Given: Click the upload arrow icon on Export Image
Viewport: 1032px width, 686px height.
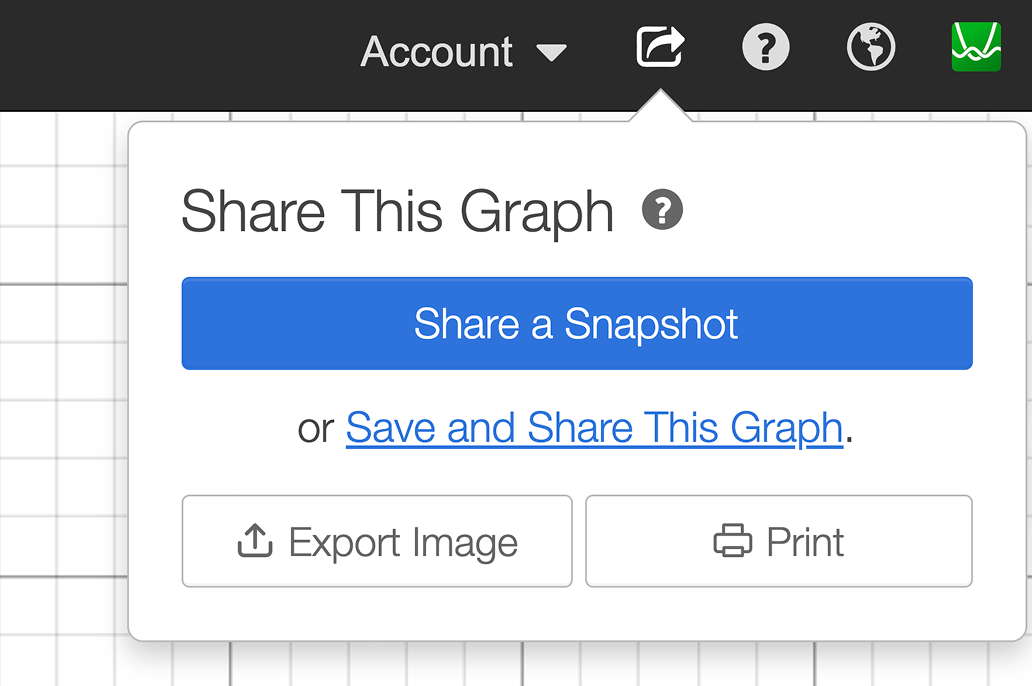Looking at the screenshot, I should tap(255, 541).
